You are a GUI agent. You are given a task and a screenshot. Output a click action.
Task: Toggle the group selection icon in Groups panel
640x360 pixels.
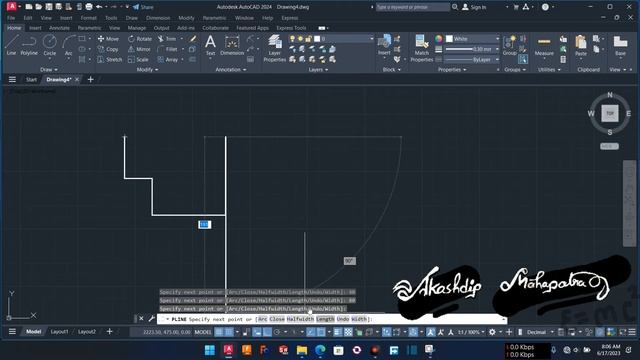(523, 60)
